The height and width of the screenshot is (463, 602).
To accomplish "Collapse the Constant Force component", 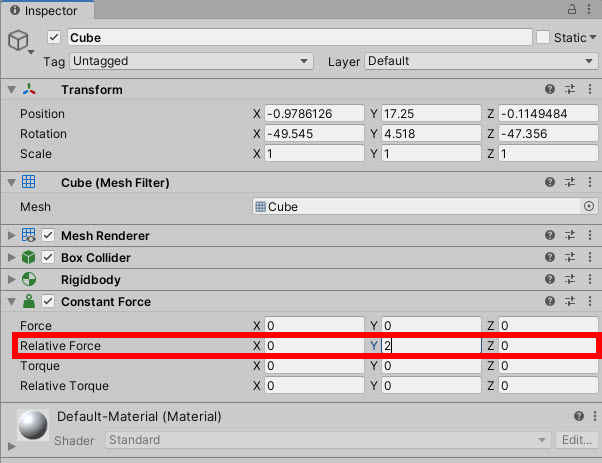I will 12,302.
